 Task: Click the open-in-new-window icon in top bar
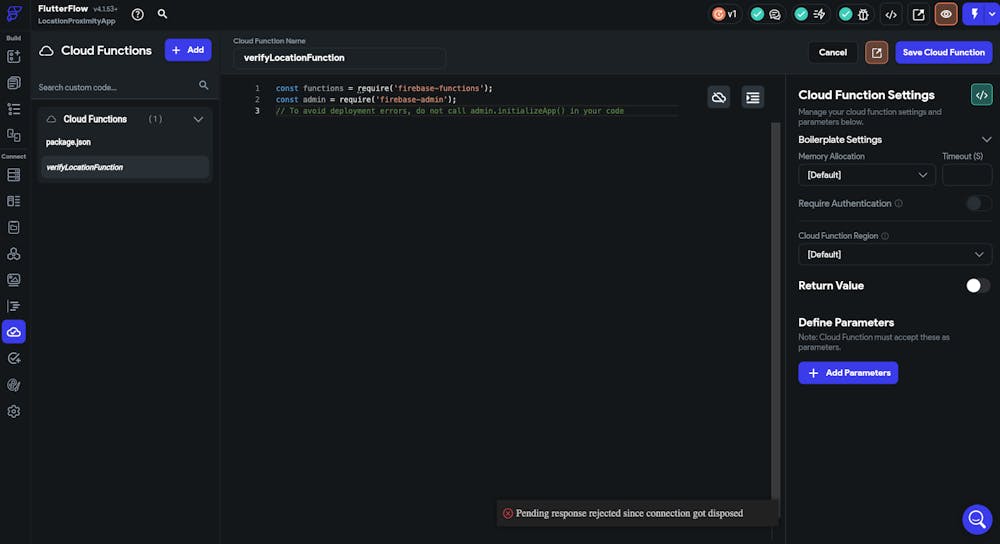[918, 14]
